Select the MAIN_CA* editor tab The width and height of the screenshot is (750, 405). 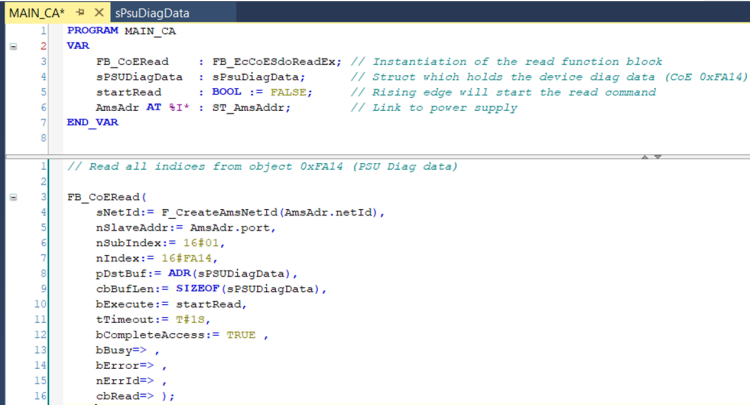click(36, 13)
